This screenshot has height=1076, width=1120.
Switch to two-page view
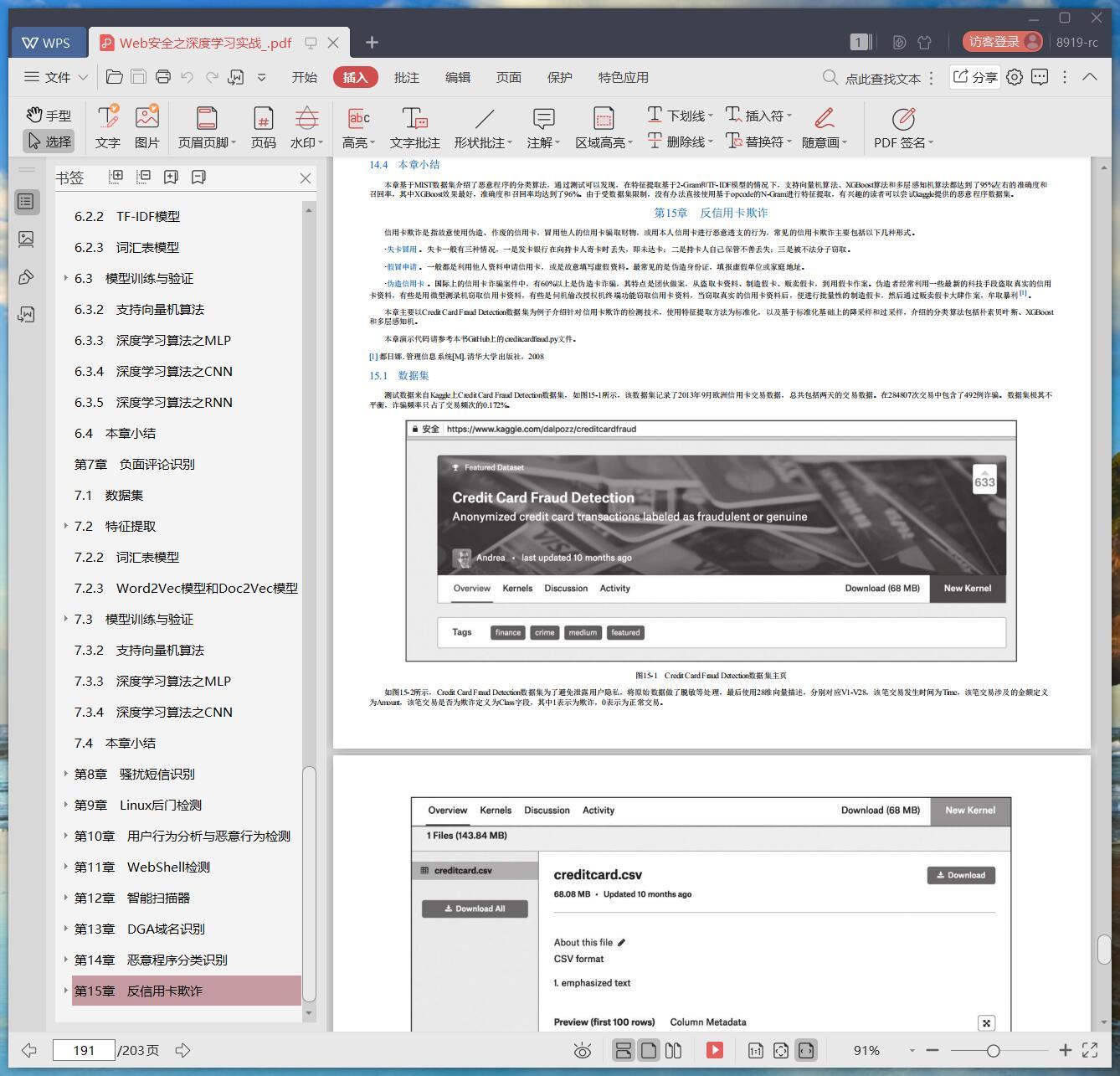coord(673,1050)
